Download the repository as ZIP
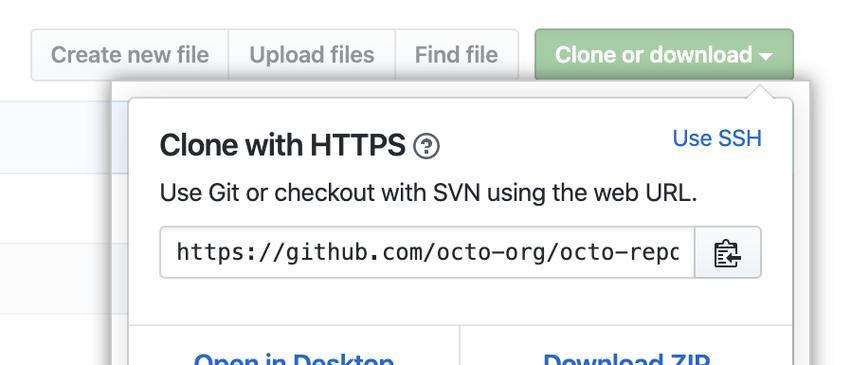Screen dimensions: 851x365 click(626, 358)
